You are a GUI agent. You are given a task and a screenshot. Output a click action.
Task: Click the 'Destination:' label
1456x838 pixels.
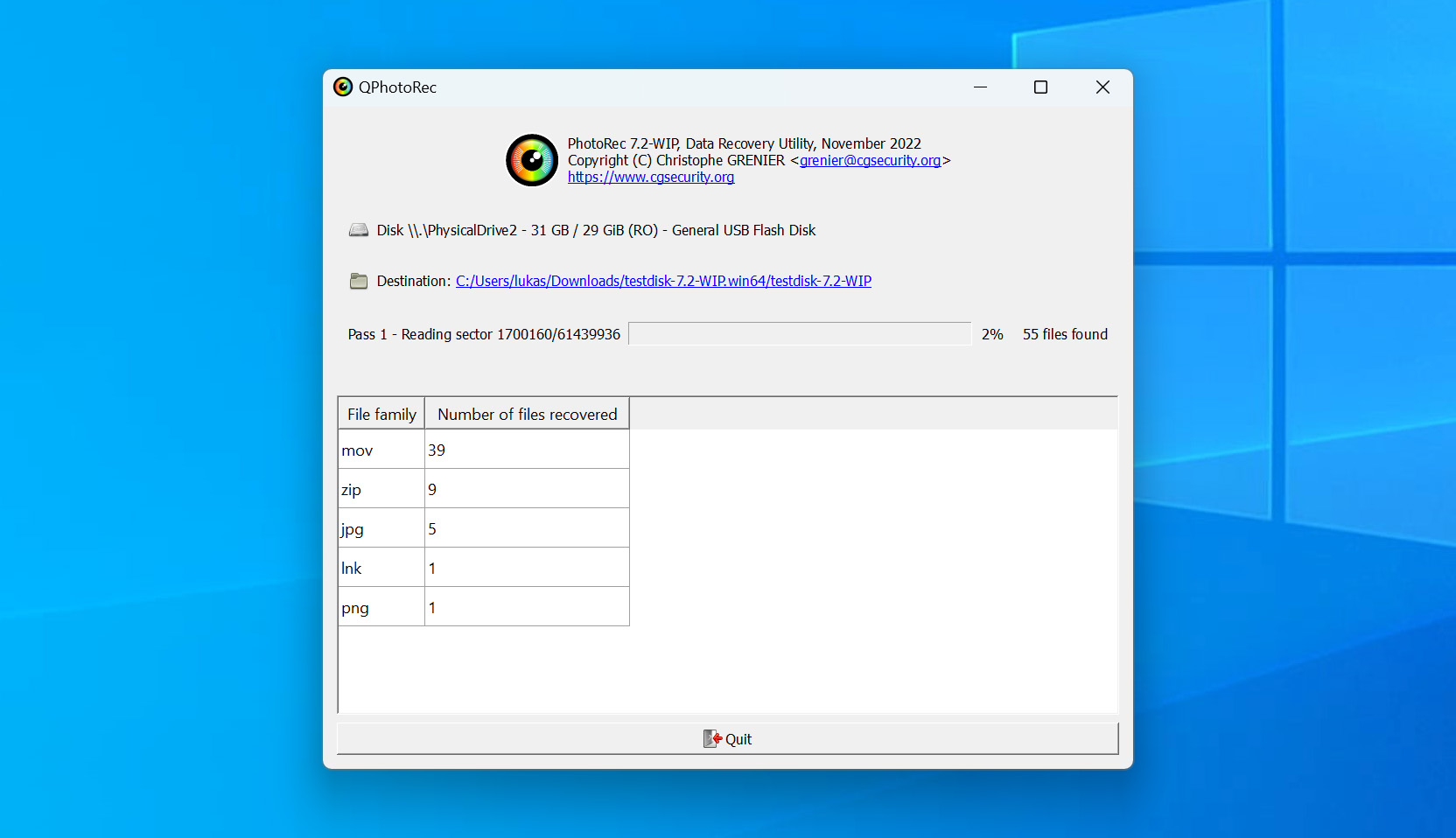[x=414, y=281]
